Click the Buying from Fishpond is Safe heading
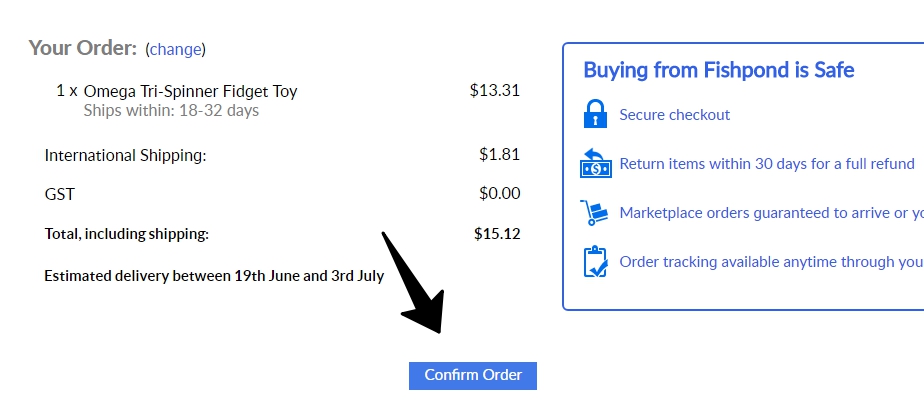 pos(718,70)
